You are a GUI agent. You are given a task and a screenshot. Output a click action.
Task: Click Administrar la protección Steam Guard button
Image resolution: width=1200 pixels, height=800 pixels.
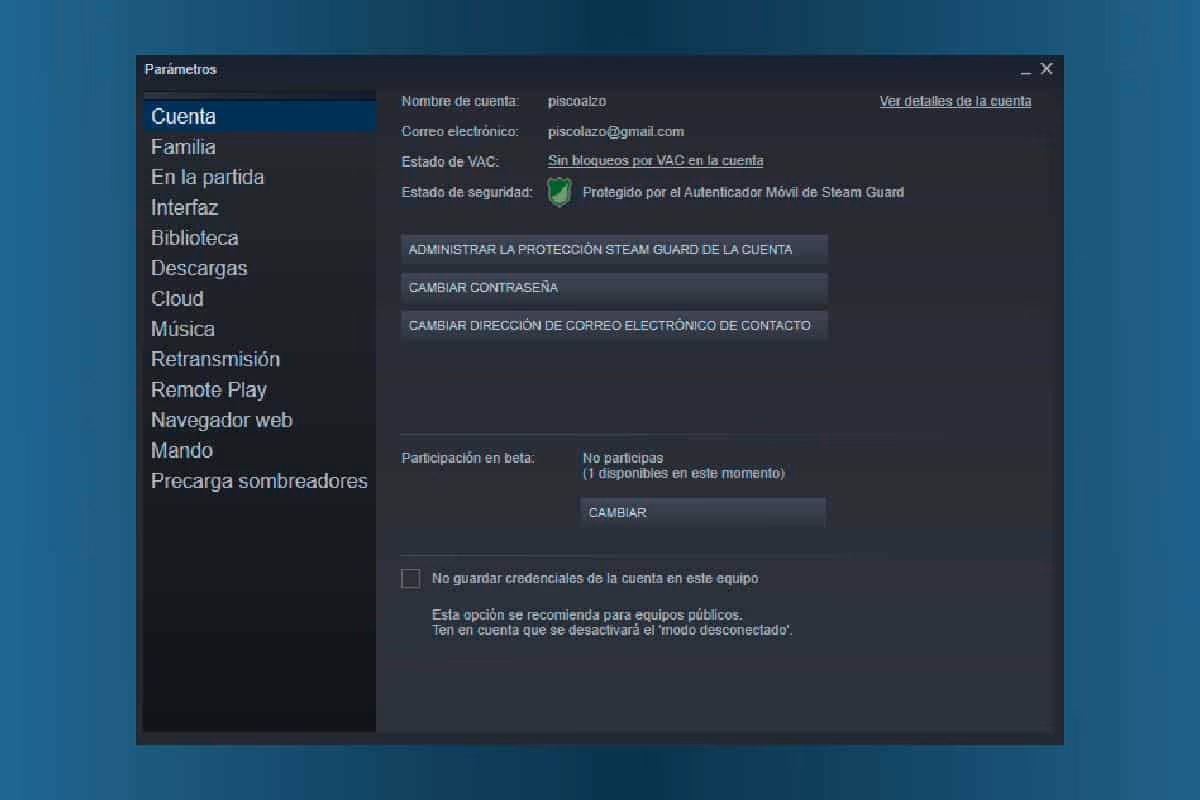point(614,249)
